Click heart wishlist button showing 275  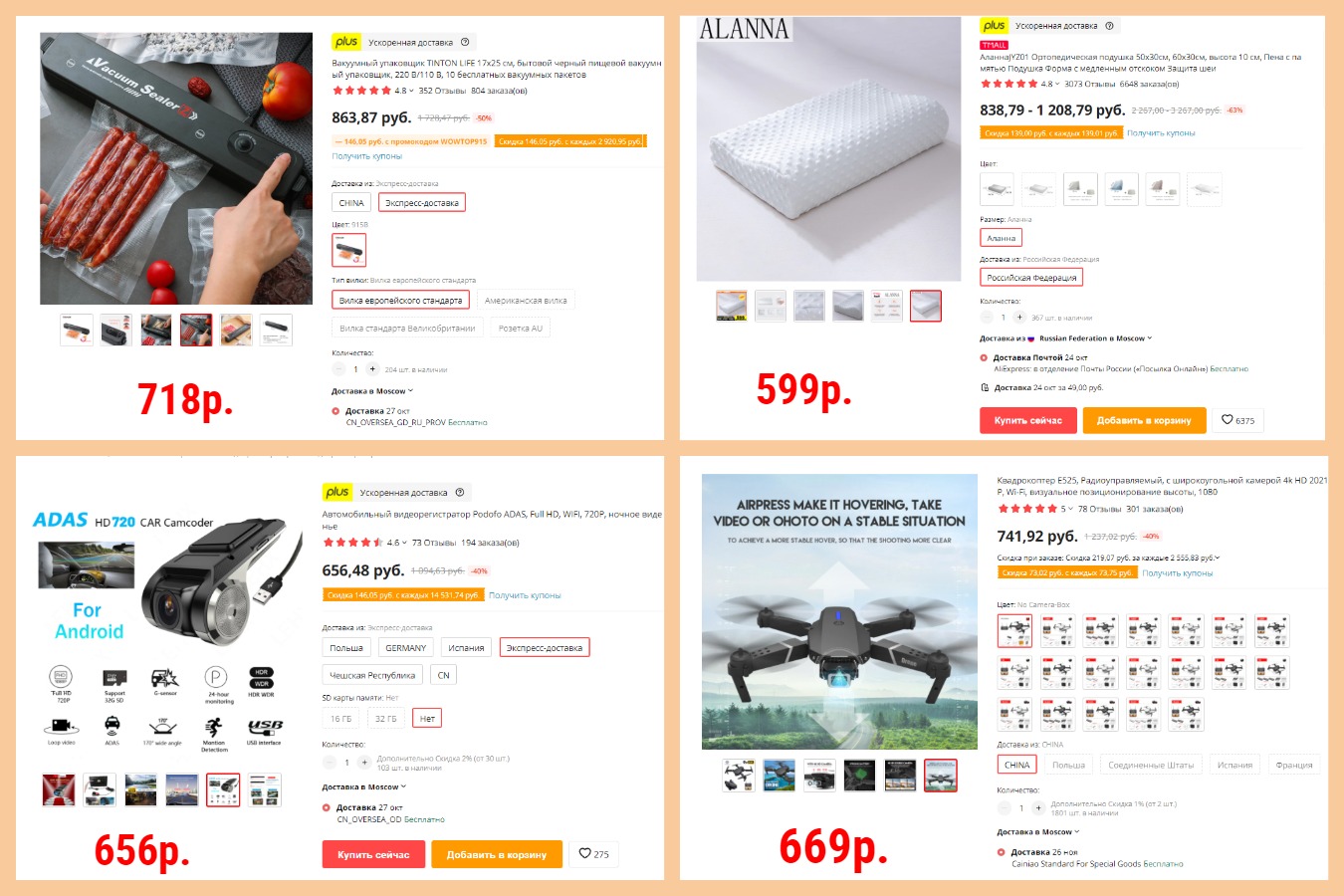tap(593, 854)
